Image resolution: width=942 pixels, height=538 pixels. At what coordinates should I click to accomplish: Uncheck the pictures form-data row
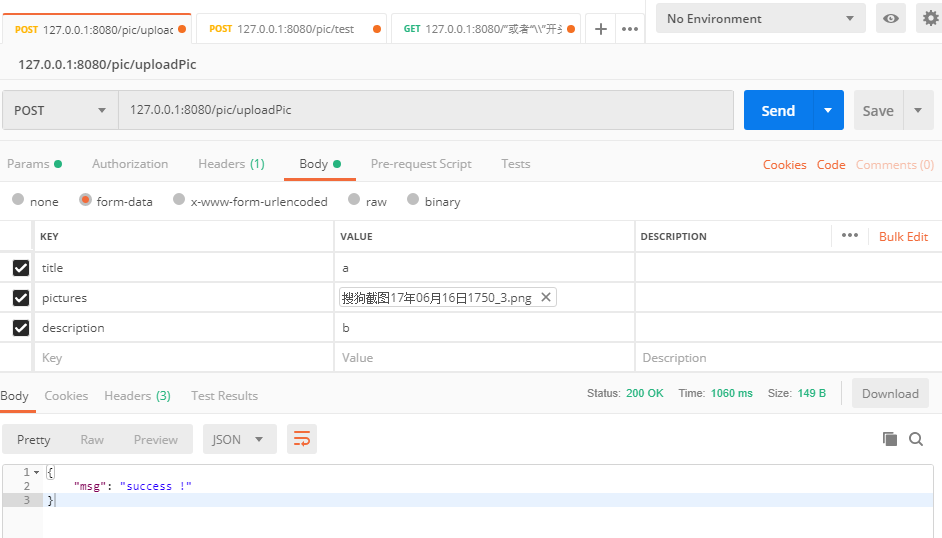(x=21, y=298)
